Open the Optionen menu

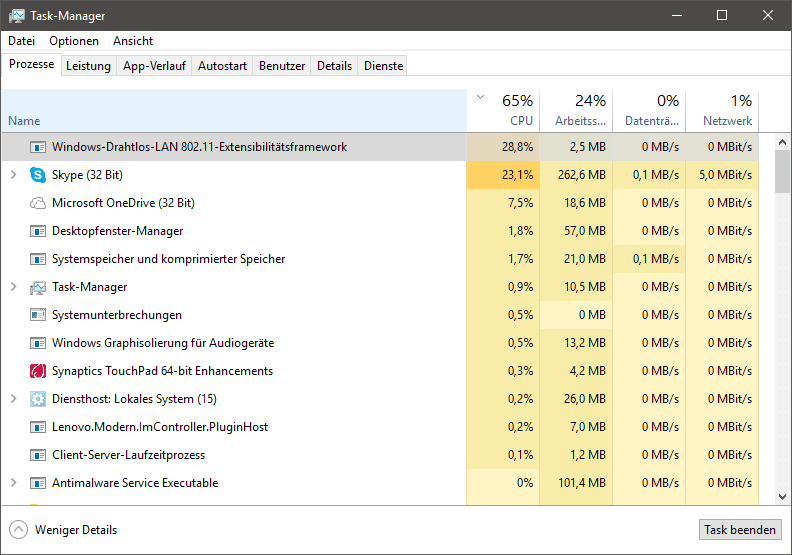74,41
